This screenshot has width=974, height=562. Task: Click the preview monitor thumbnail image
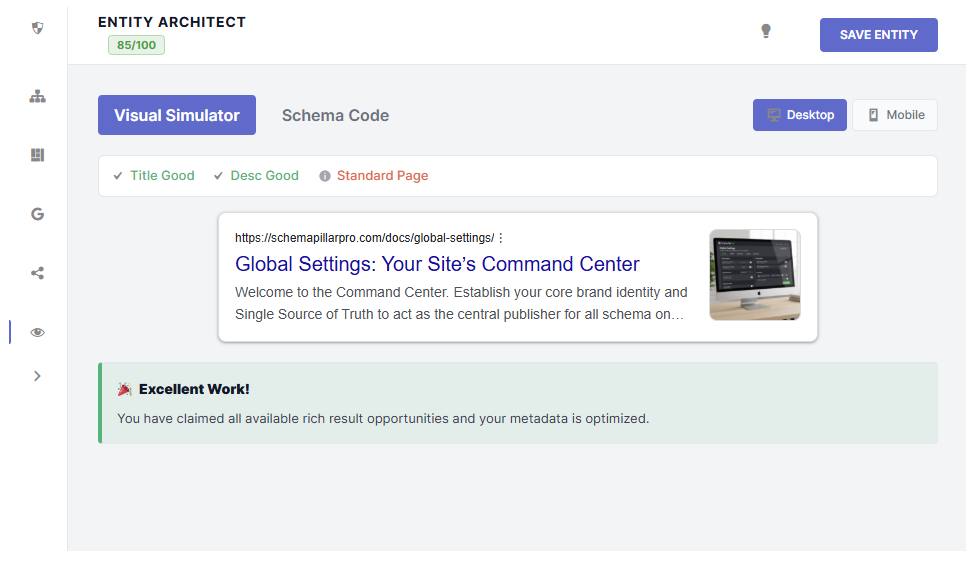coord(755,275)
